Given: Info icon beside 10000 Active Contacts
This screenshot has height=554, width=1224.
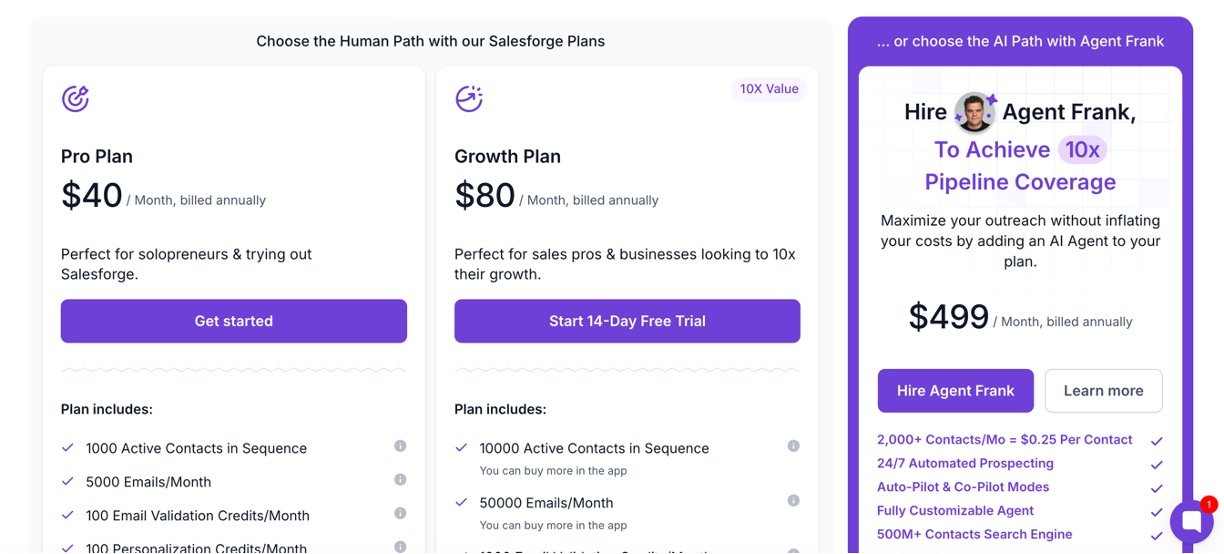Looking at the screenshot, I should click(x=793, y=446).
